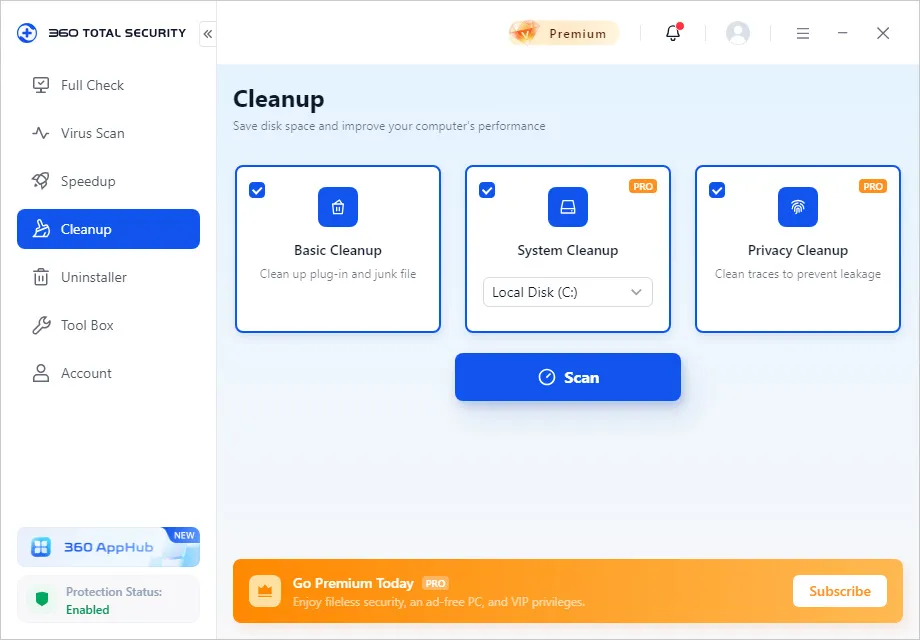Click the crown icon in premium banner
The image size is (920, 640).
click(x=265, y=591)
